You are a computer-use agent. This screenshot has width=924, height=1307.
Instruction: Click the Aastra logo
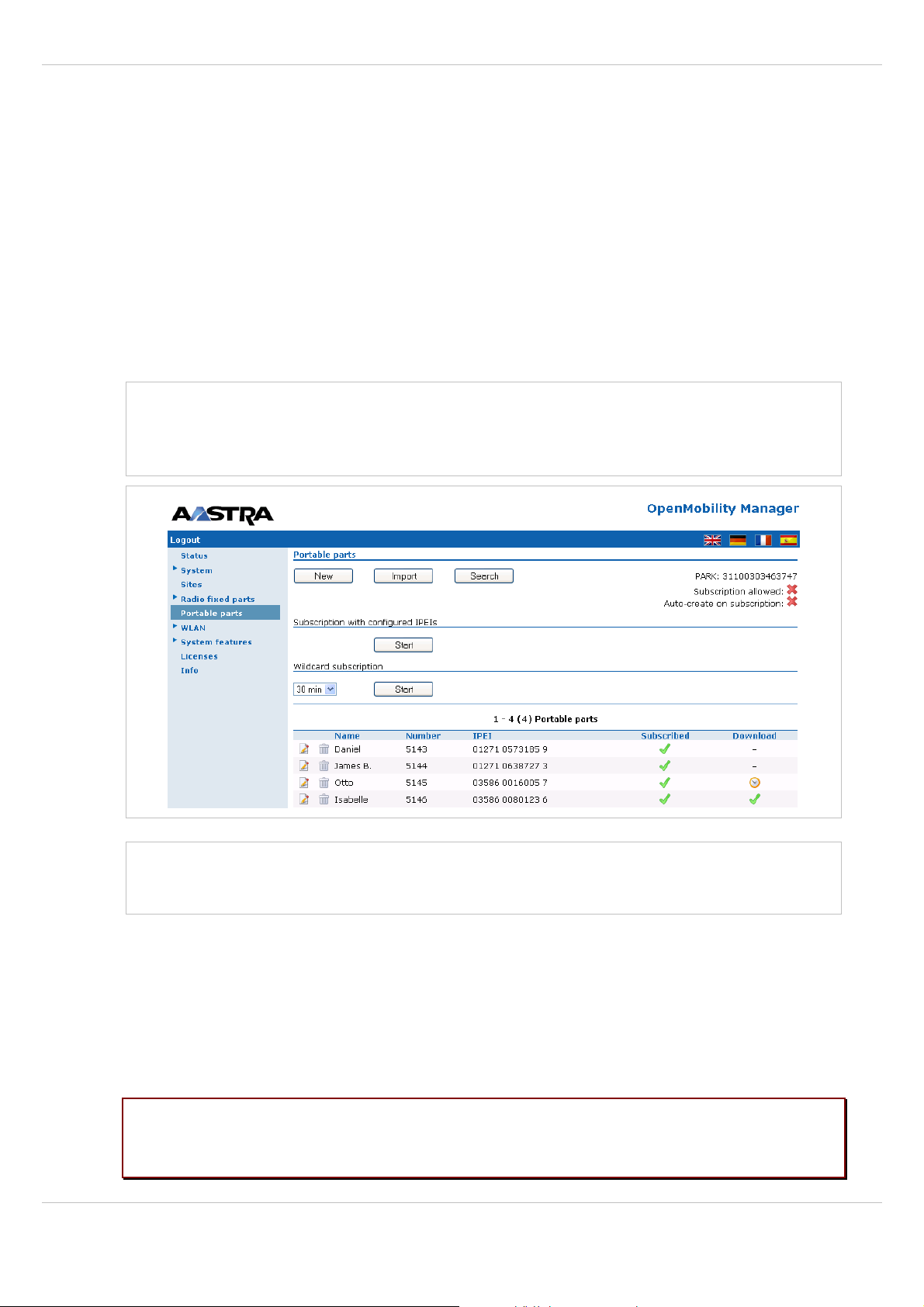[x=223, y=515]
